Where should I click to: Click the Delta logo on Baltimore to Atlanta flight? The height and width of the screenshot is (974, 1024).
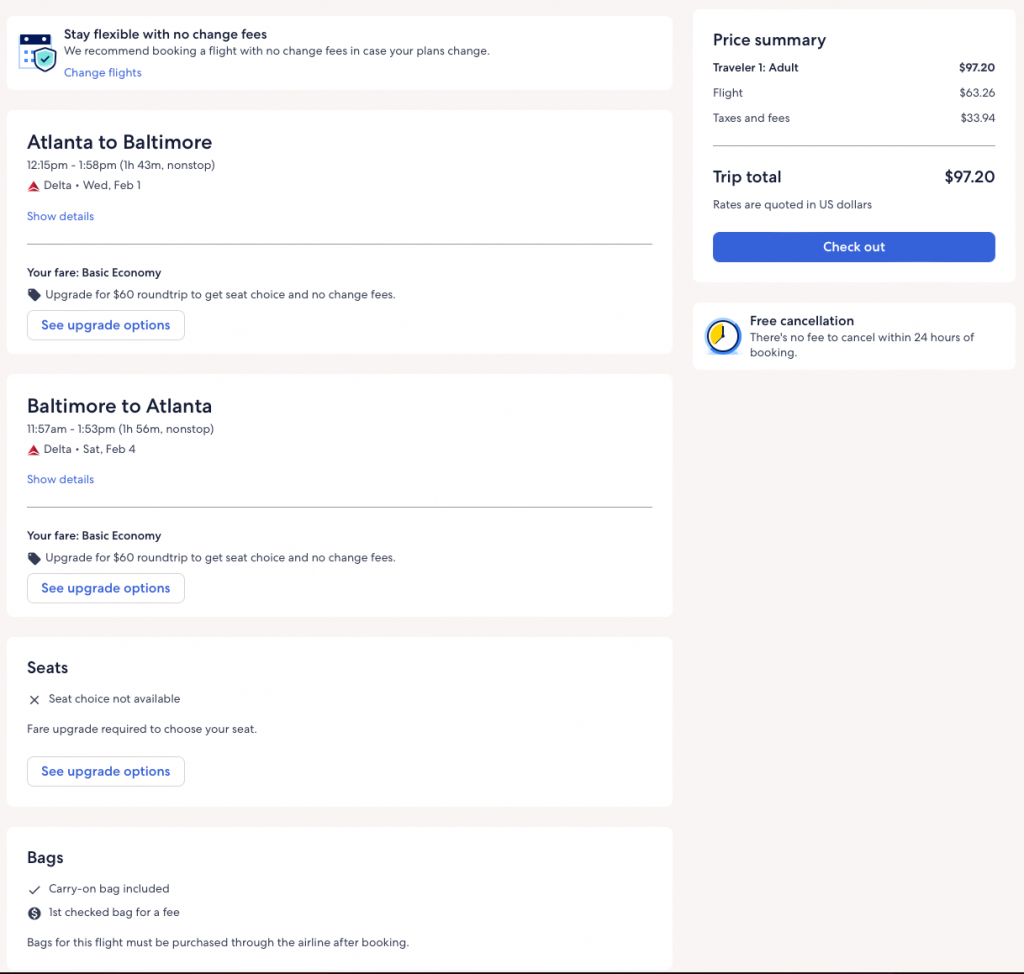pyautogui.click(x=33, y=450)
